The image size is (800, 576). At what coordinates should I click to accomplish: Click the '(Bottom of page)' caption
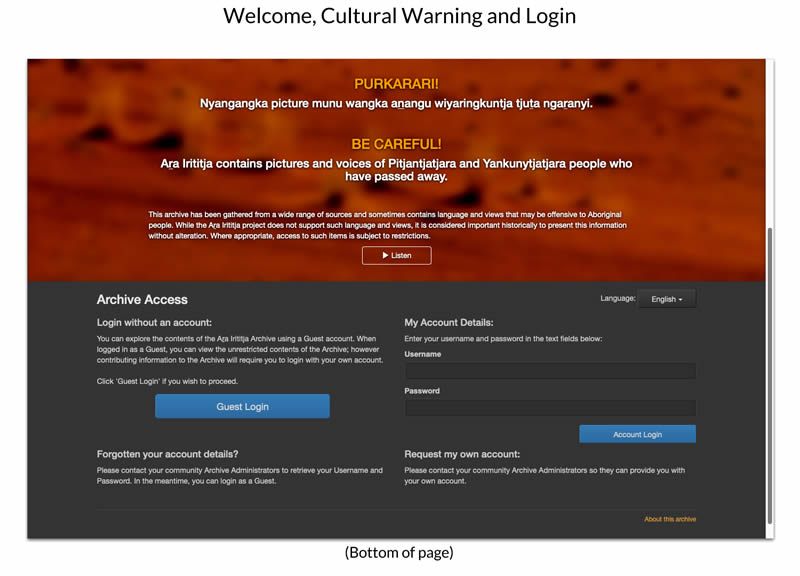(399, 553)
